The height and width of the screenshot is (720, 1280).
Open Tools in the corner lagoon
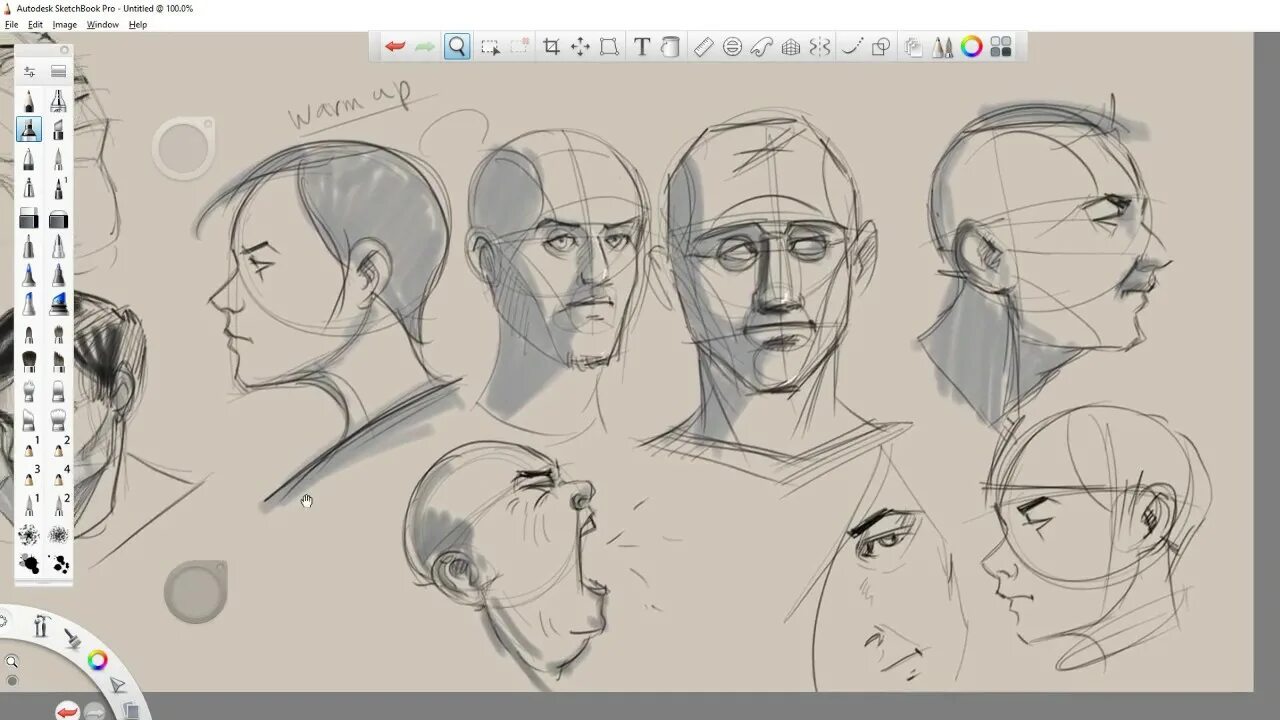[x=41, y=626]
